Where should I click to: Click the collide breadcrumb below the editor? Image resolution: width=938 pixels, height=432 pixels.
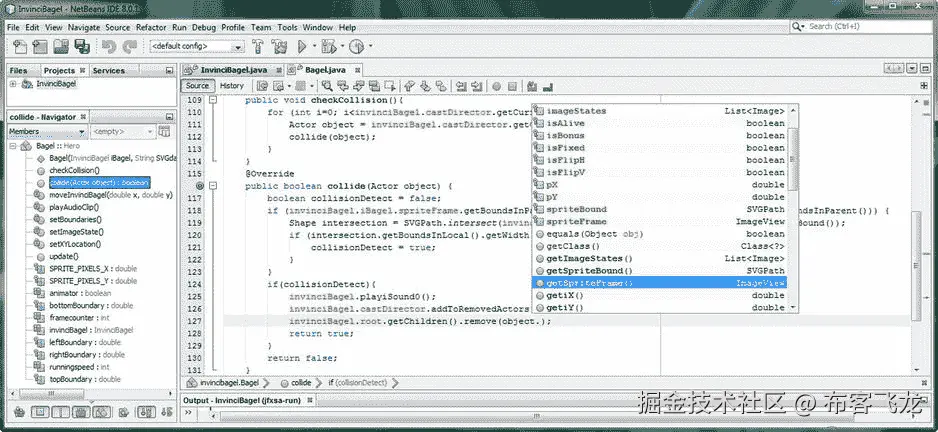point(296,382)
